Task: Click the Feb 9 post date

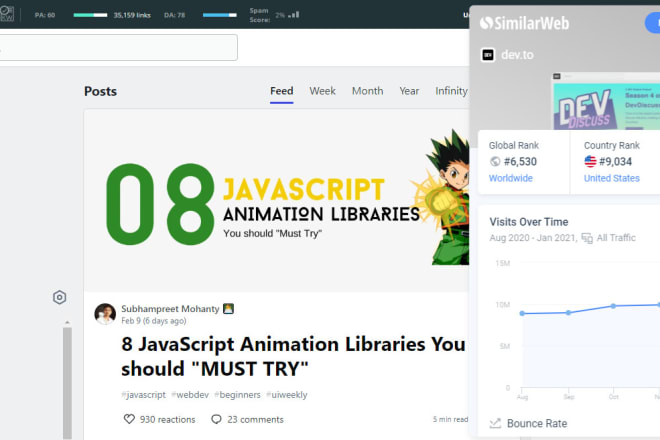Action: 154,321
